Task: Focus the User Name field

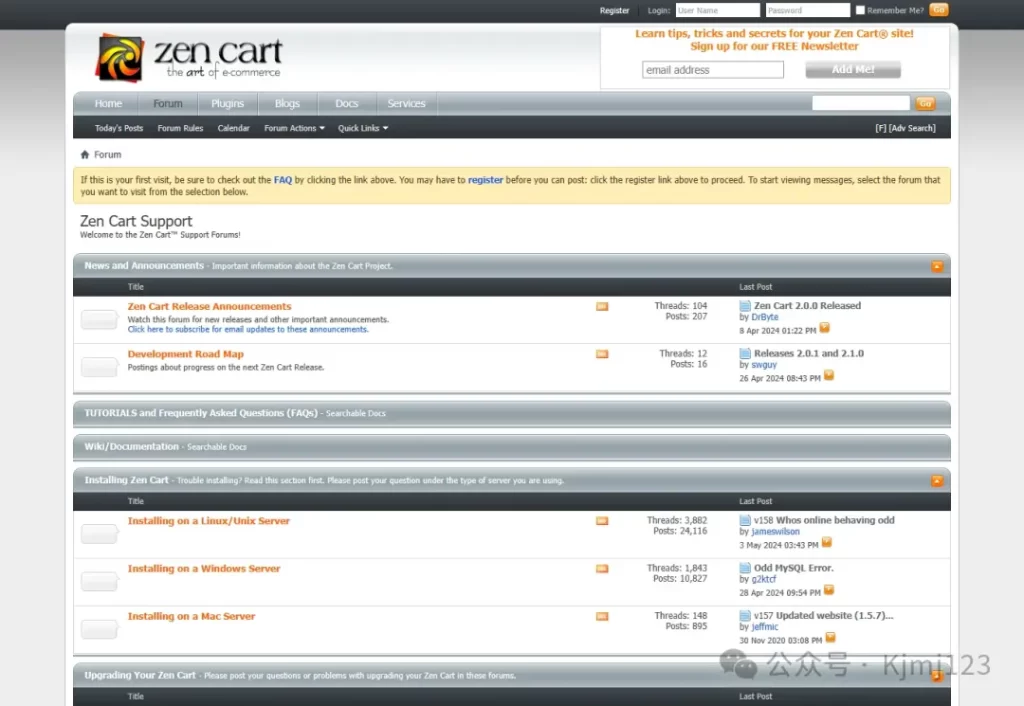Action: point(718,10)
